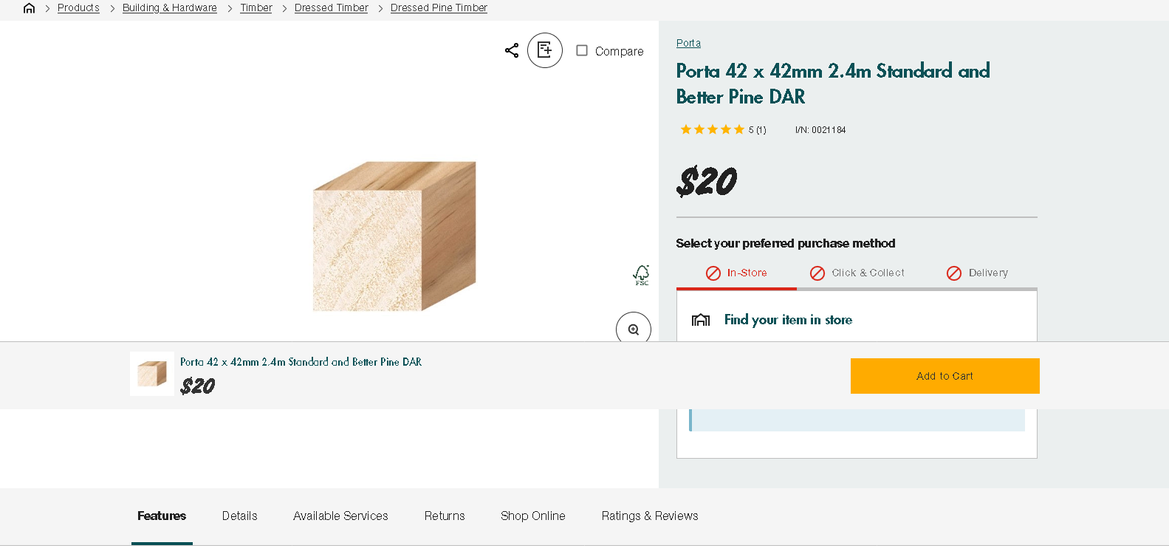Click the store icon beside Find your item
1169x560 pixels.
pyautogui.click(x=701, y=320)
